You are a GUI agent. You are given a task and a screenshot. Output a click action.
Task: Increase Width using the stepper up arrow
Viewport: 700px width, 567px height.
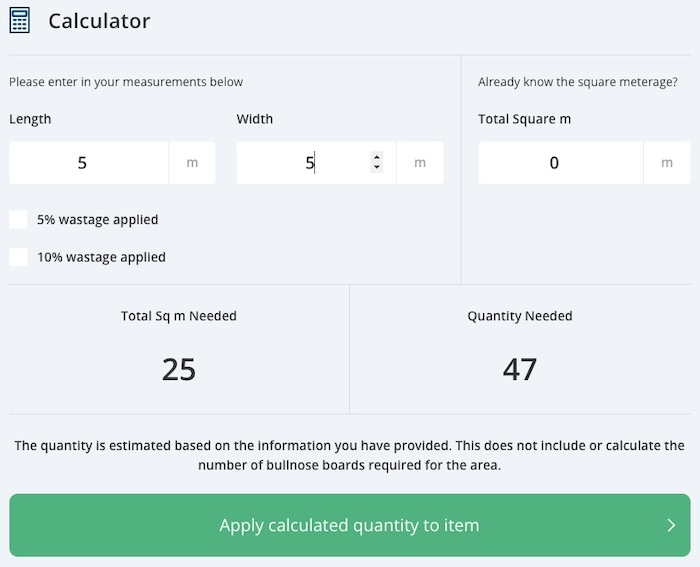376,157
